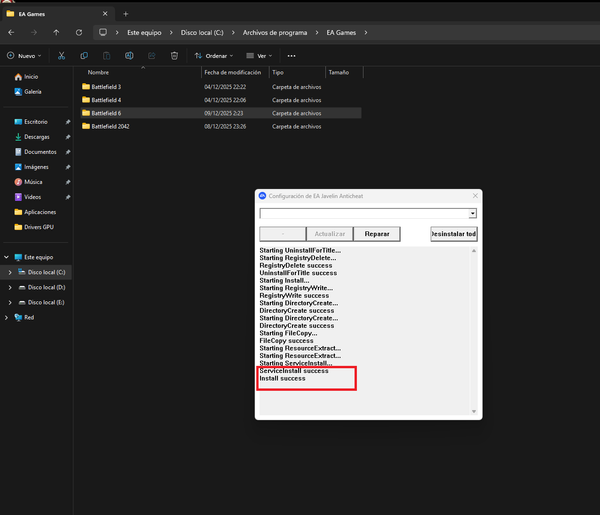Click the Desinstalar todo button
This screenshot has width=600, height=515.
click(453, 234)
